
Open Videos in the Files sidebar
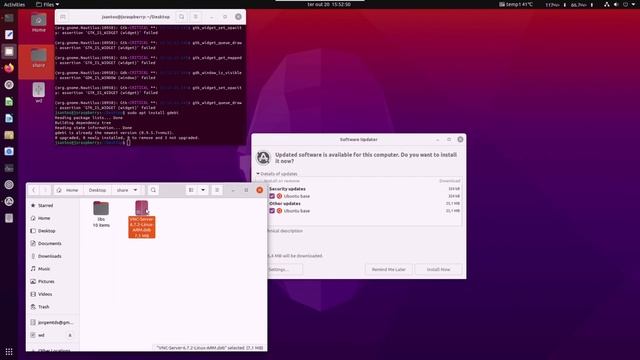coord(53,294)
